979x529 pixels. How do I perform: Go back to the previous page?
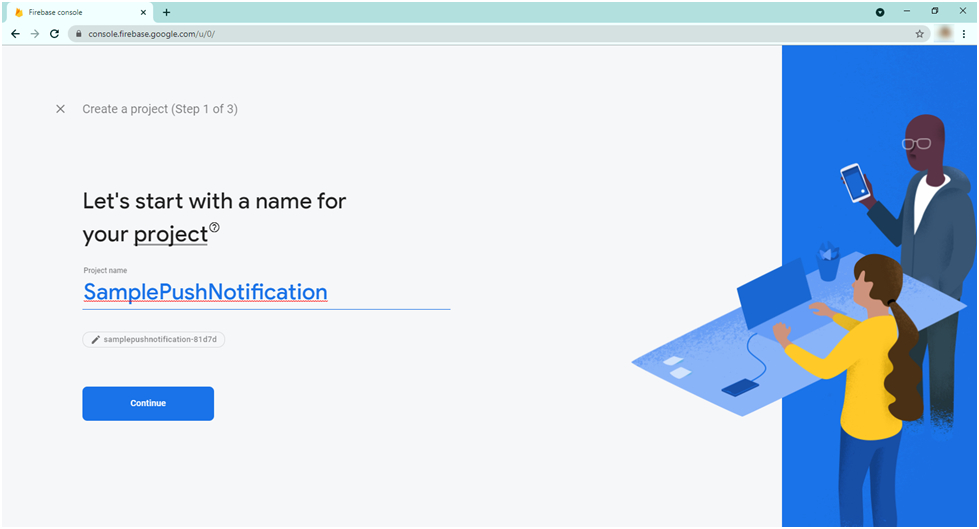click(x=16, y=34)
